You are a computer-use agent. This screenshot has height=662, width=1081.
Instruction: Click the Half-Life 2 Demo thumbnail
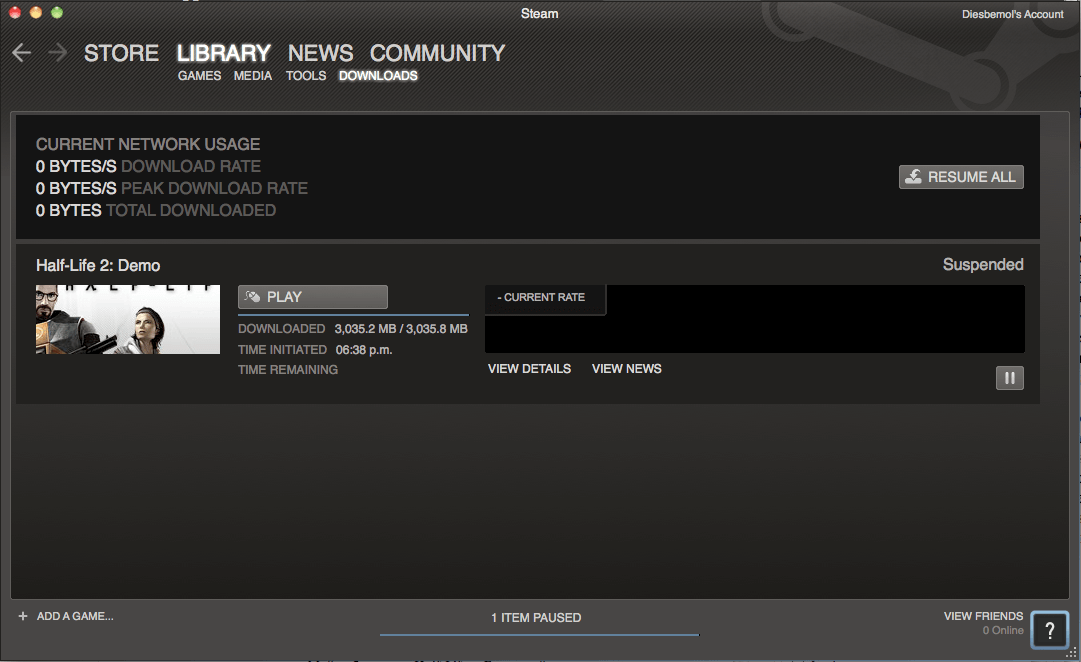click(x=128, y=319)
